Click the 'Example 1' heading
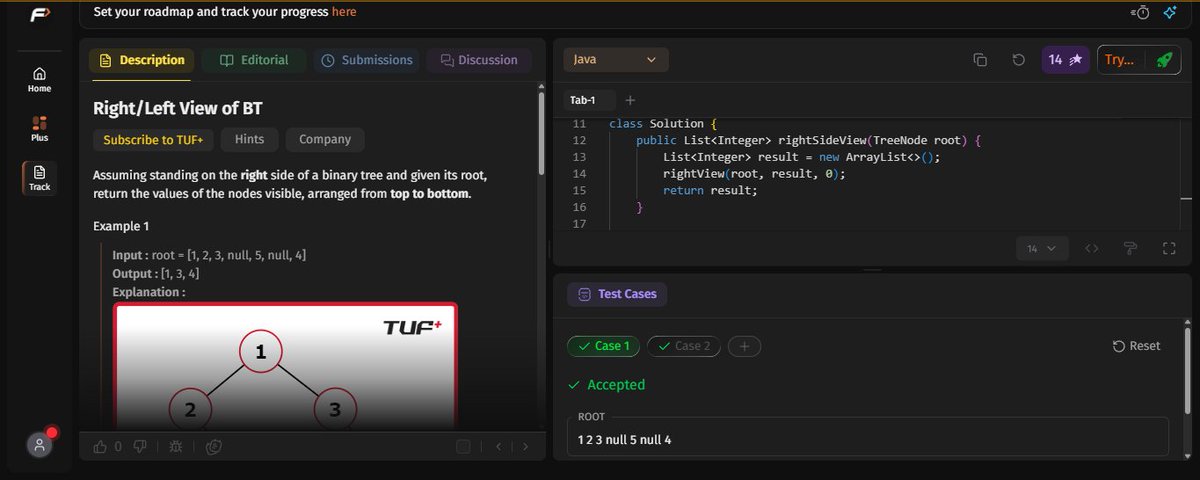This screenshot has height=480, width=1200. (121, 227)
